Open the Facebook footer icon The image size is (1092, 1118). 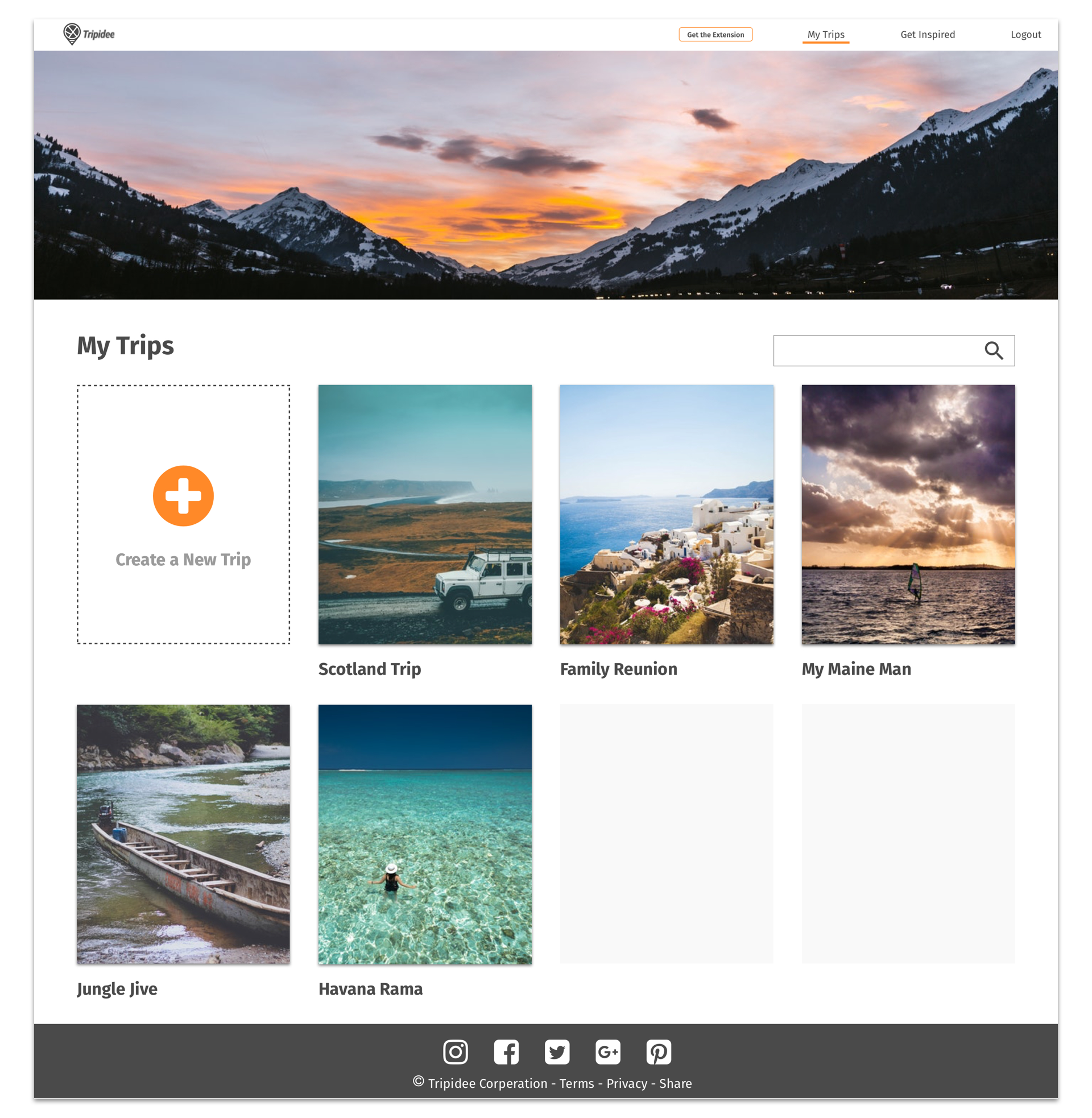(506, 1051)
